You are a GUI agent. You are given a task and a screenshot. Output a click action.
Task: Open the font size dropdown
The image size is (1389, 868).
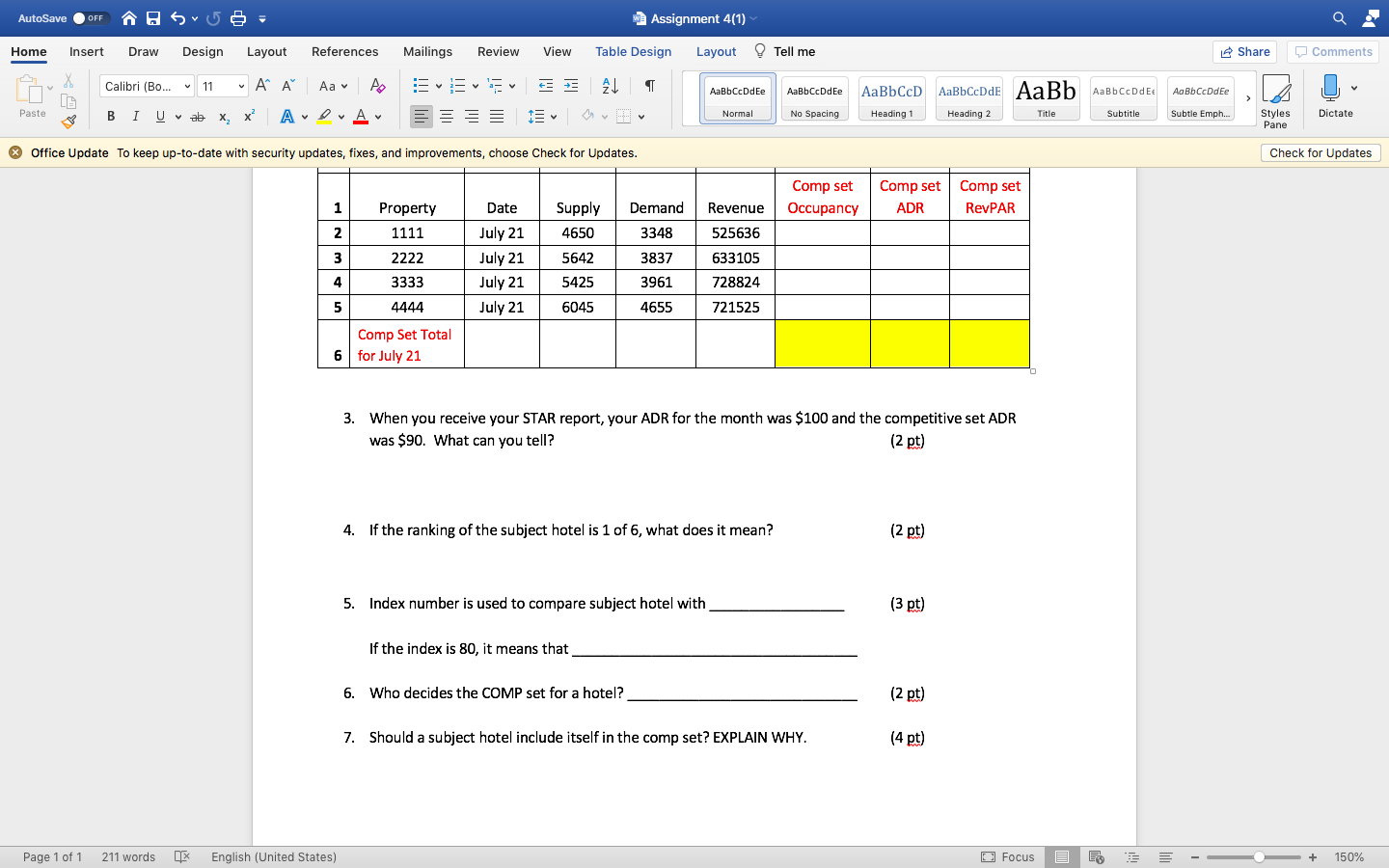point(239,86)
